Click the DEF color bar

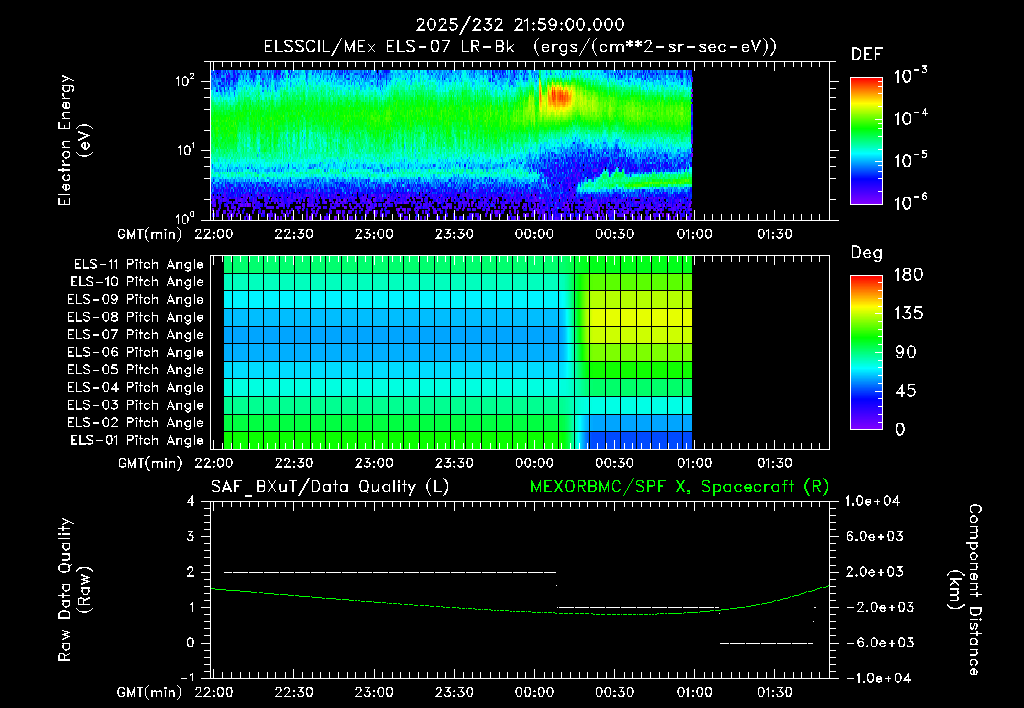866,141
